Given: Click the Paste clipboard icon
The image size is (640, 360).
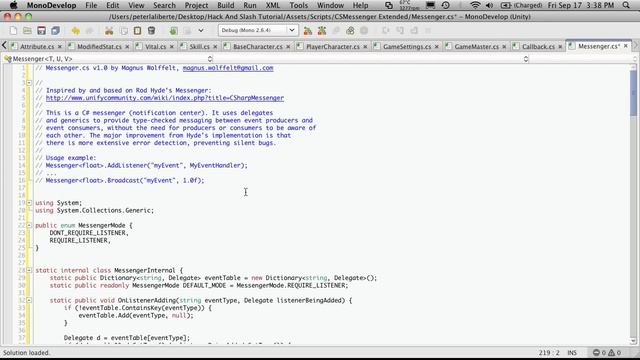Looking at the screenshot, I should click(138, 31).
